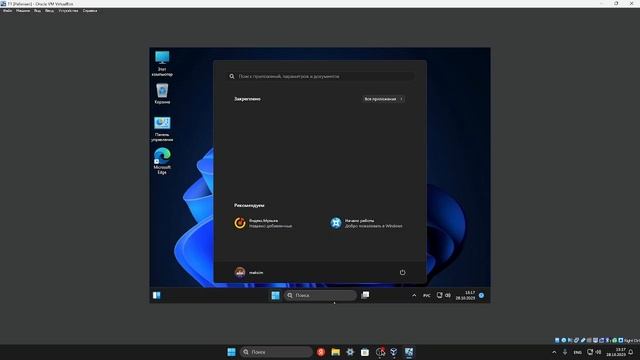Image resolution: width=640 pixels, height=360 pixels.
Task: Open the Начало работы recommended item
Action: click(x=366, y=223)
